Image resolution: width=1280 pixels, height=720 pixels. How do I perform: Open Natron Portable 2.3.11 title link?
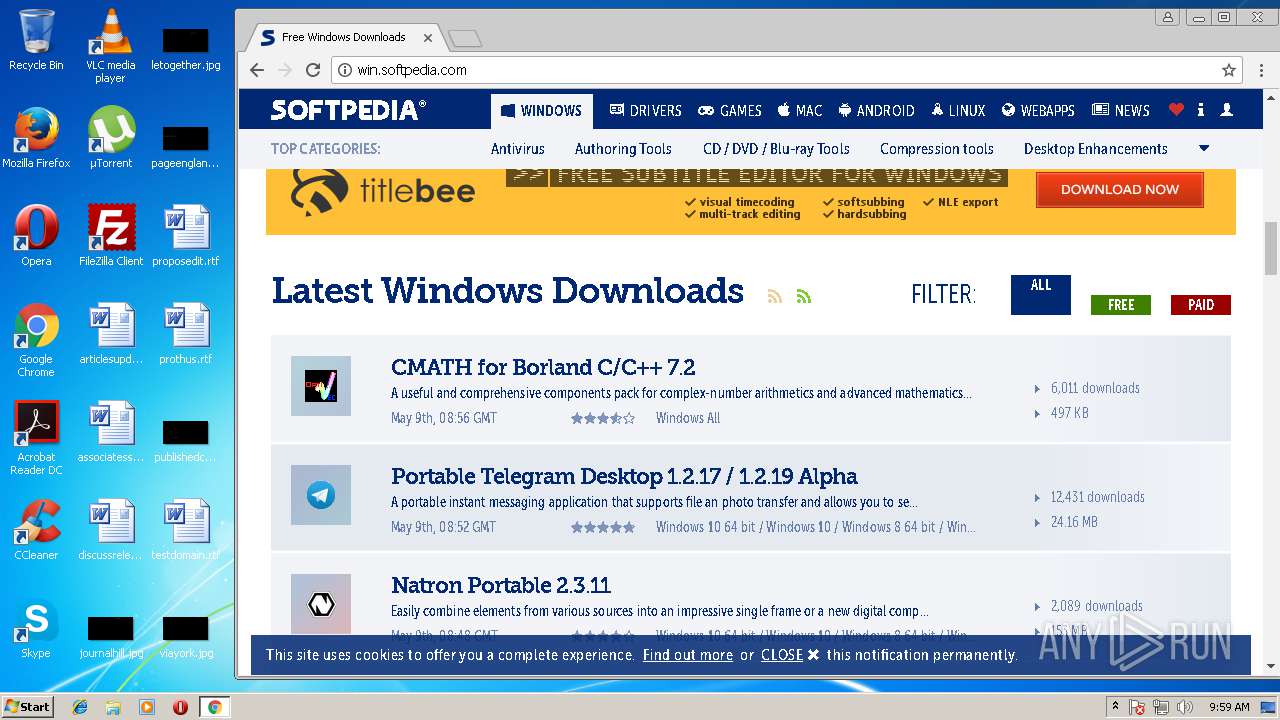tap(501, 585)
